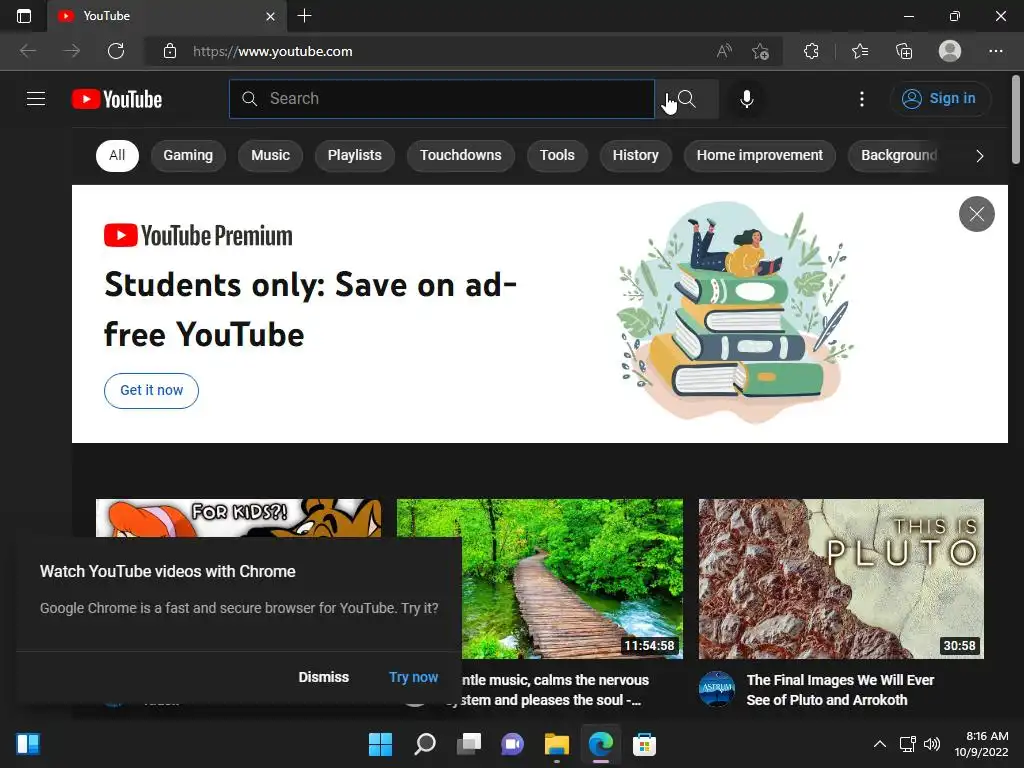Click Try now in Chrome popup
The image size is (1024, 768).
[413, 677]
